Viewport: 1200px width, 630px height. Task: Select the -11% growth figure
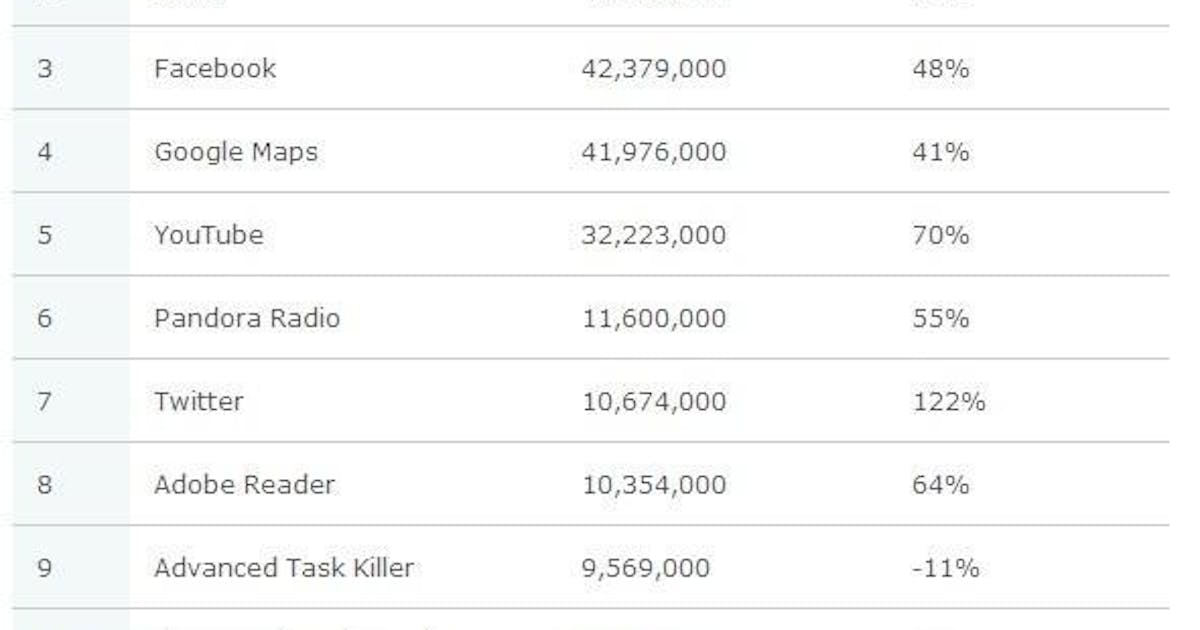tap(945, 568)
